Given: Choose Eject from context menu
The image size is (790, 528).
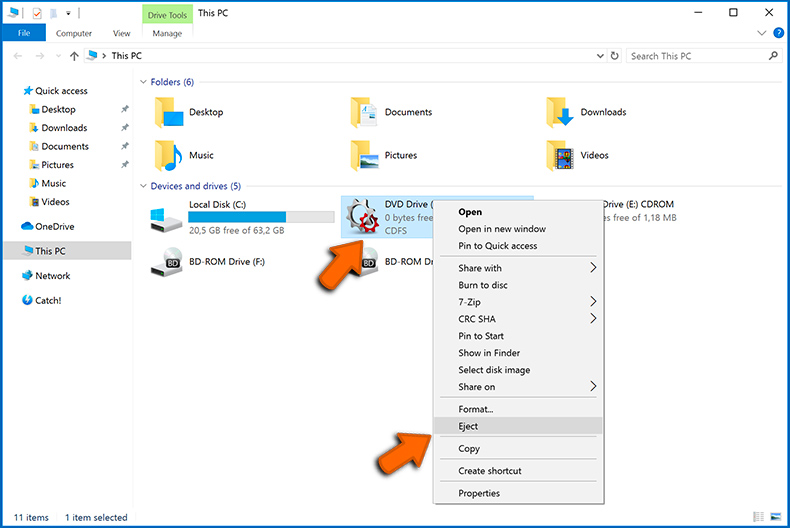Looking at the screenshot, I should 518,426.
